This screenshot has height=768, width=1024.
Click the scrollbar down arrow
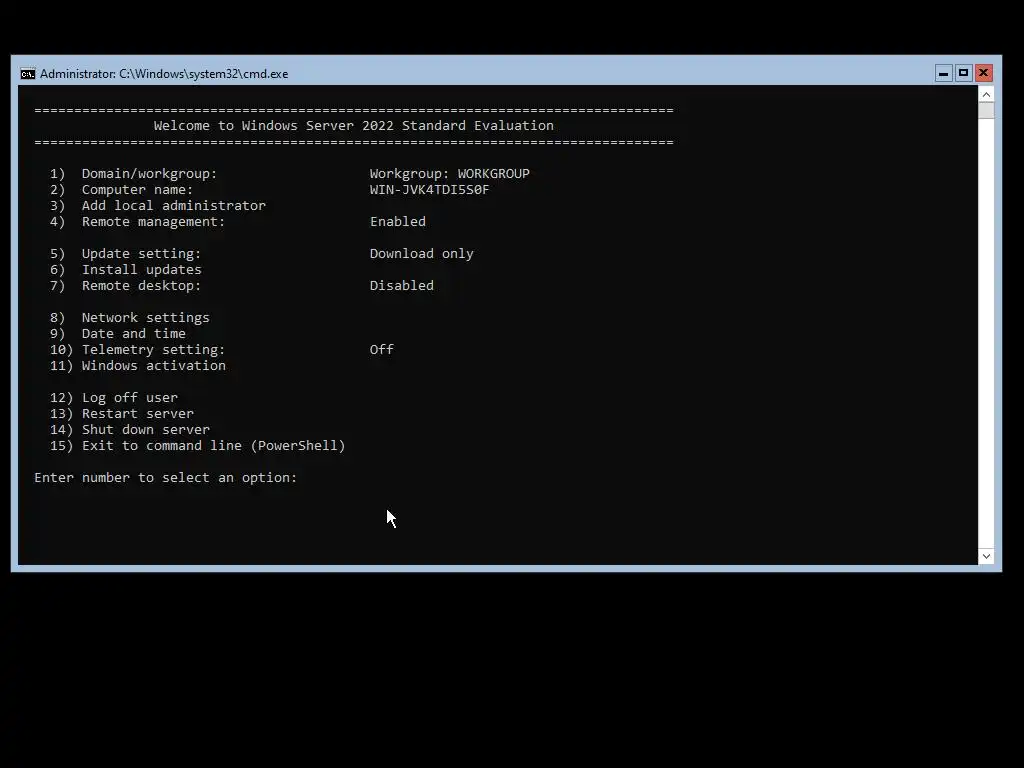click(x=986, y=556)
